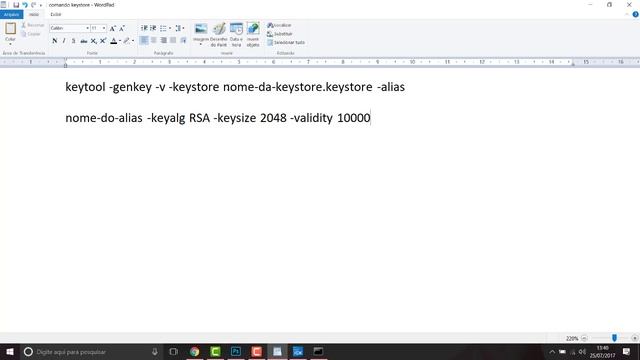Apply the font text color
640x360 pixels.
(x=114, y=41)
